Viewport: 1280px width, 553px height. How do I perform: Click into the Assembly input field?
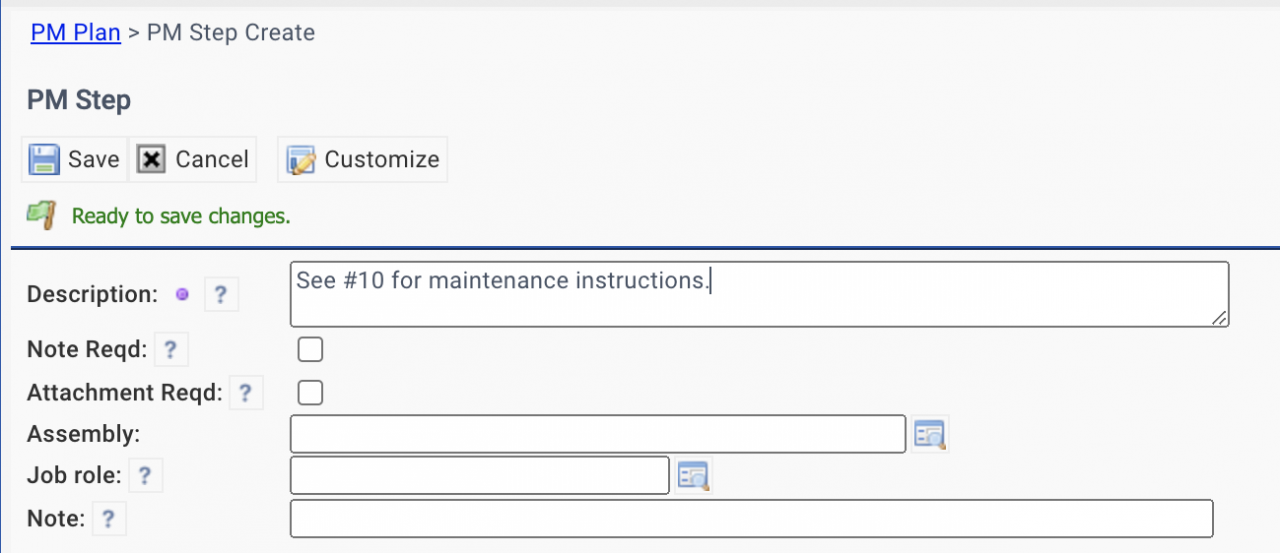point(598,434)
